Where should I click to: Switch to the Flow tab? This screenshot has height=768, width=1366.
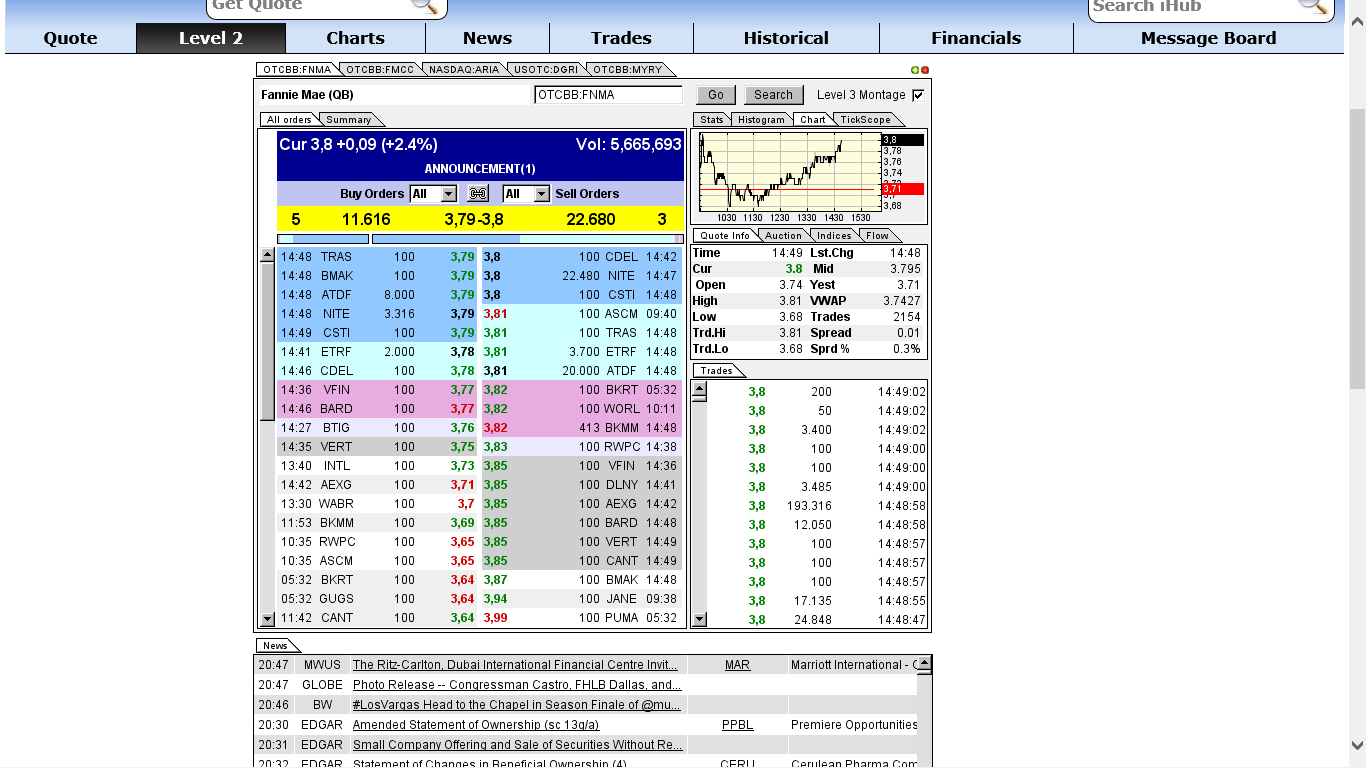click(878, 235)
